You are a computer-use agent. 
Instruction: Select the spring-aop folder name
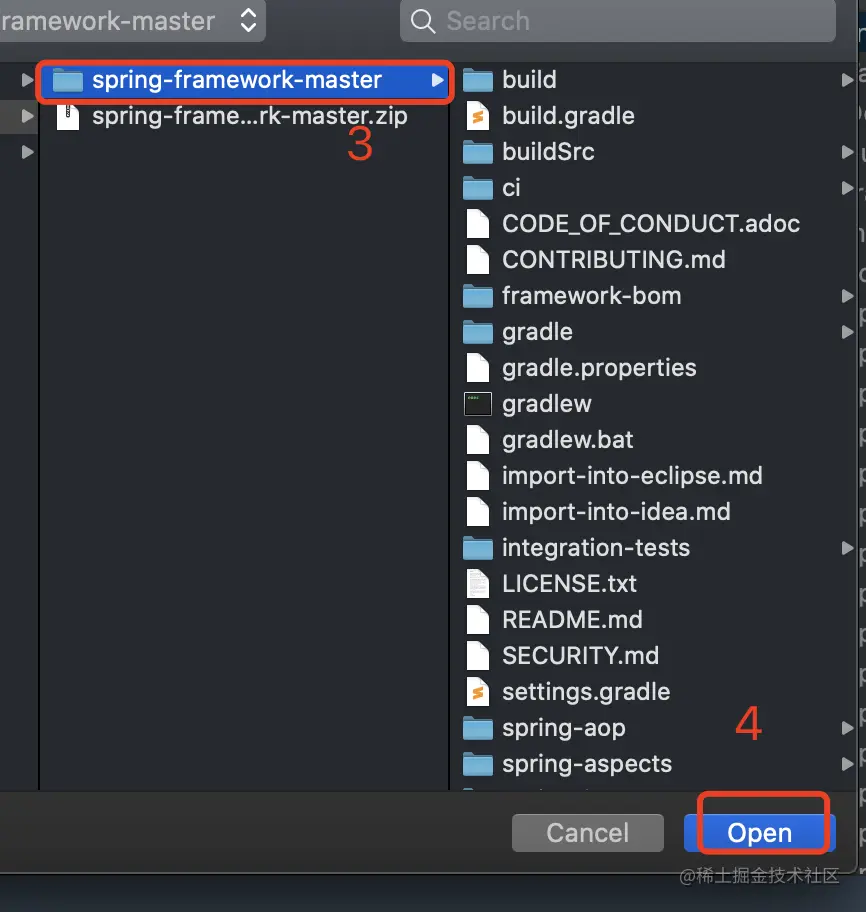click(564, 728)
